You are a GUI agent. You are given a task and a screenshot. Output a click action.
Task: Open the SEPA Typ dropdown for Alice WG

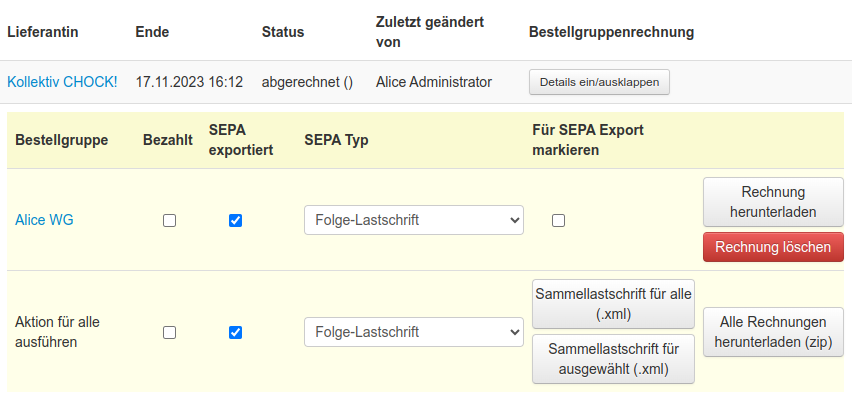(413, 221)
